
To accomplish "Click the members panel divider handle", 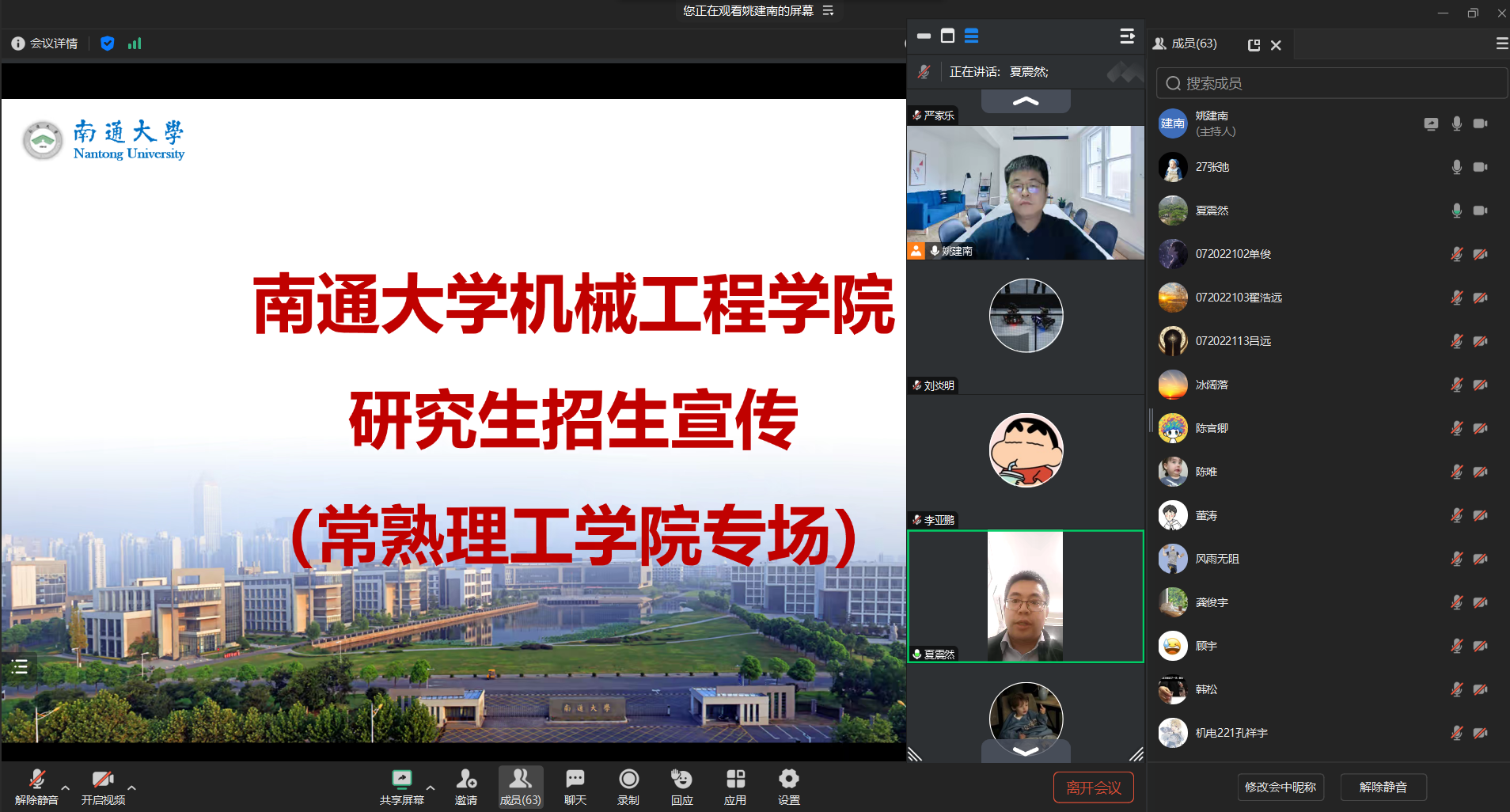I will [x=1151, y=419].
